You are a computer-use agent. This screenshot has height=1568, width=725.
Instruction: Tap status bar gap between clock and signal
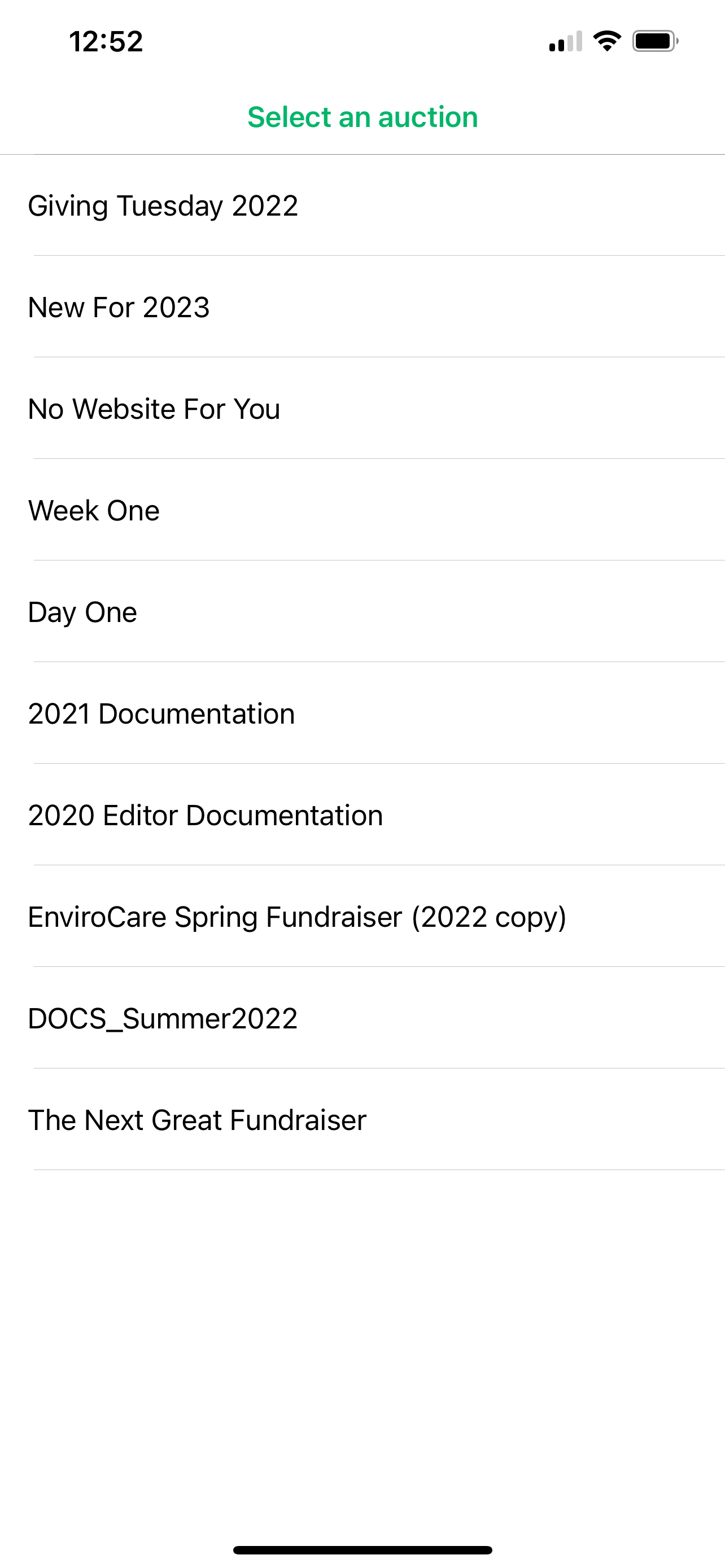pyautogui.click(x=341, y=41)
